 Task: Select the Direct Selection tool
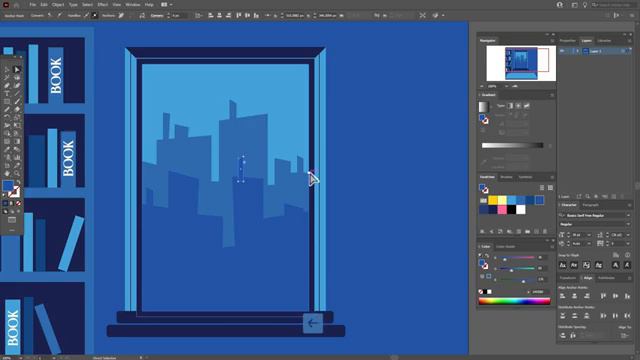click(x=17, y=70)
